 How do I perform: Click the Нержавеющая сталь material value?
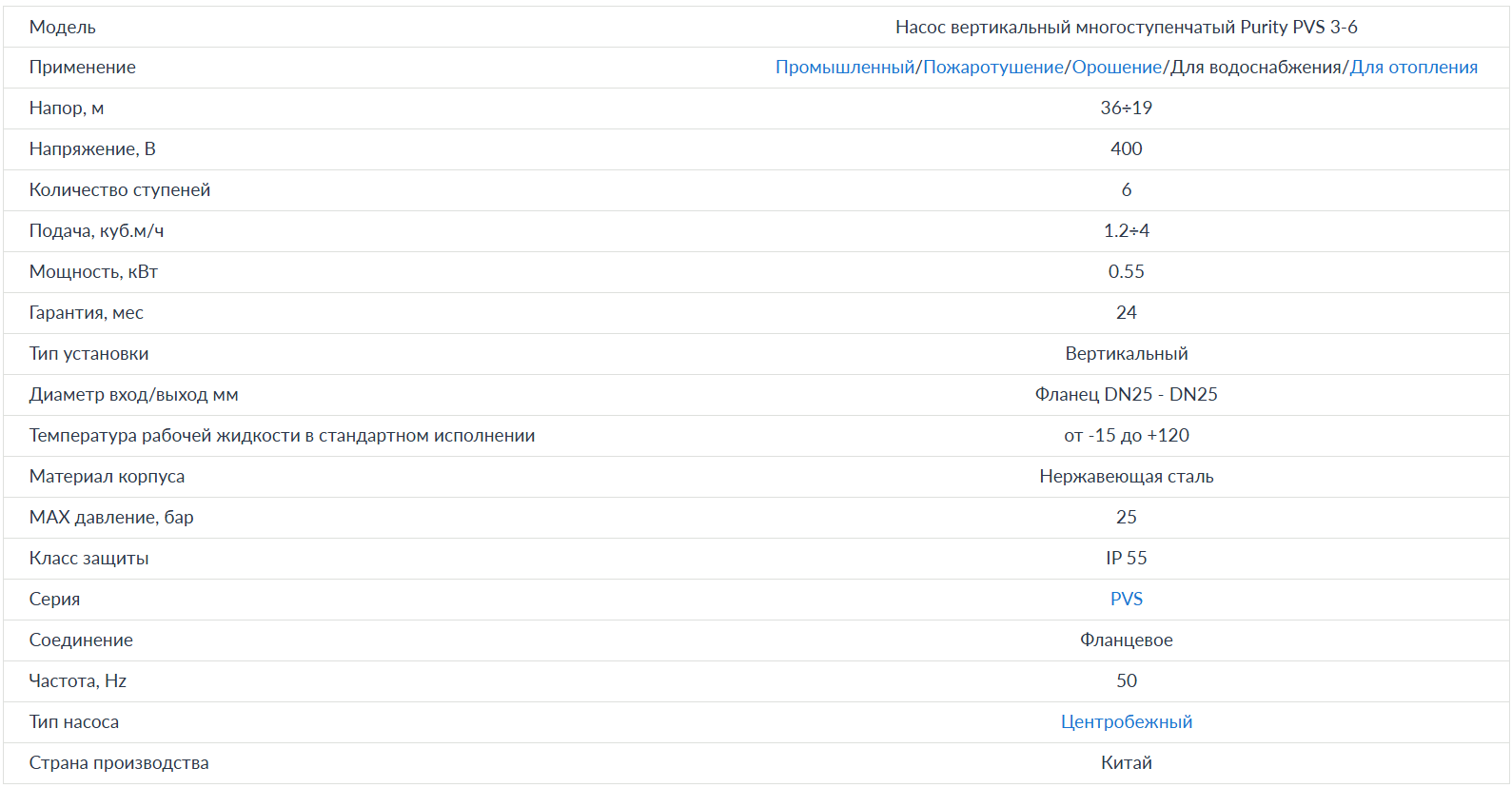click(1126, 477)
